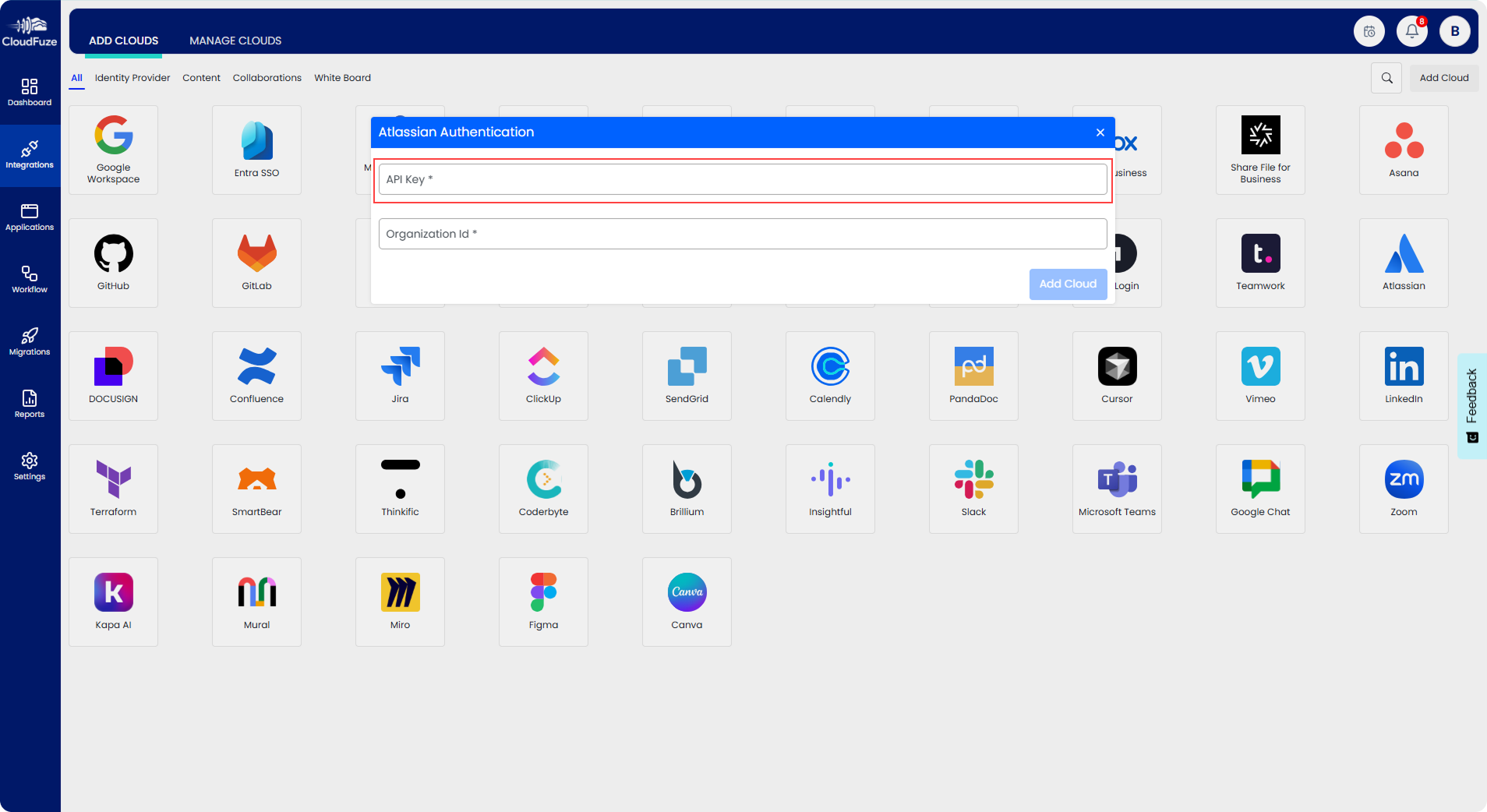Pick the Teamwork card
The image size is (1487, 812).
1260,263
